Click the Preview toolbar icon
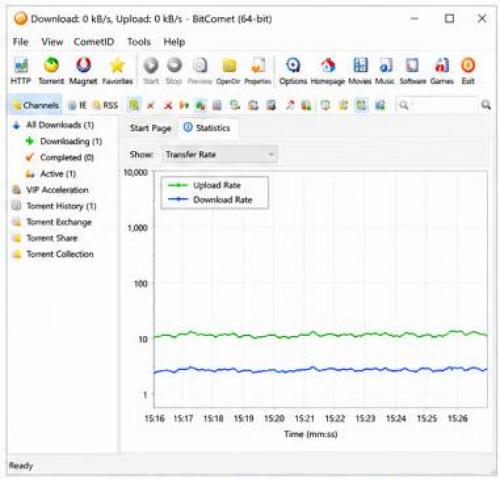The height and width of the screenshot is (479, 500). tap(200, 71)
